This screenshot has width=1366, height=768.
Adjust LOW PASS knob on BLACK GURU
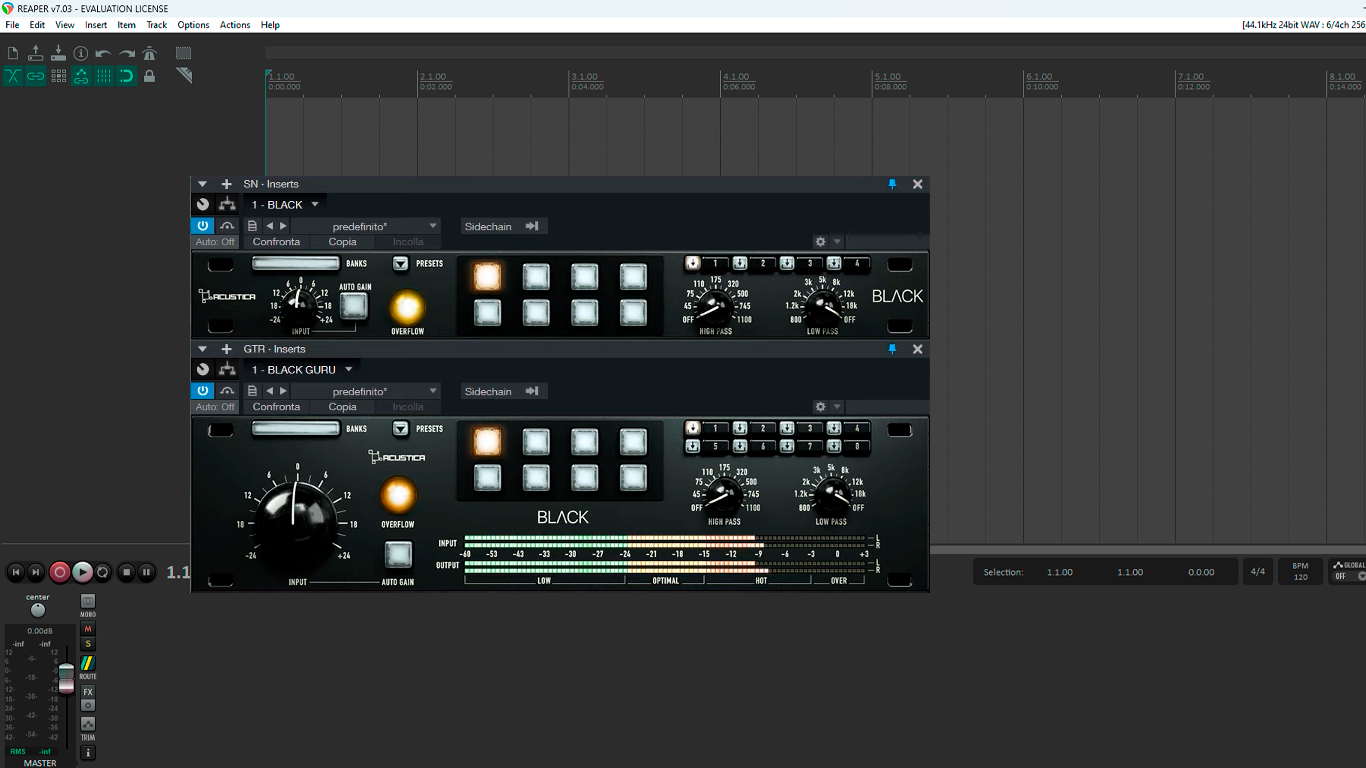(831, 494)
